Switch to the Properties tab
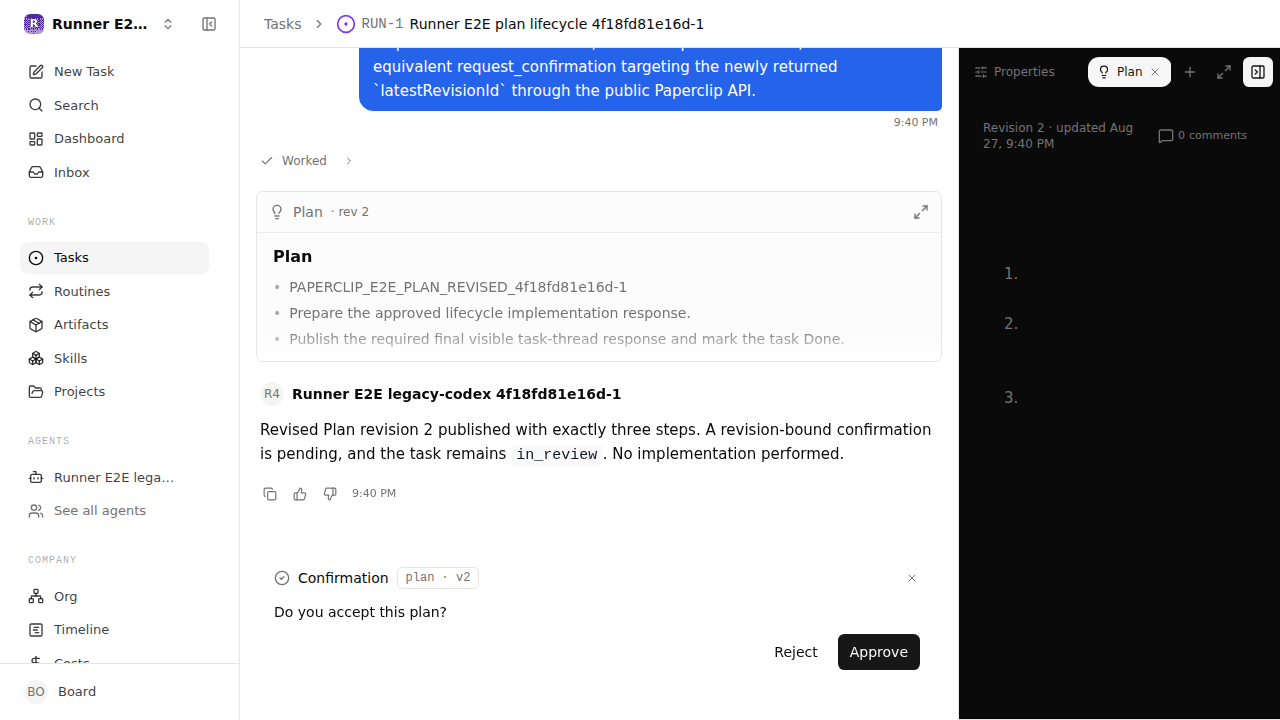This screenshot has width=1280, height=720. pos(1015,72)
